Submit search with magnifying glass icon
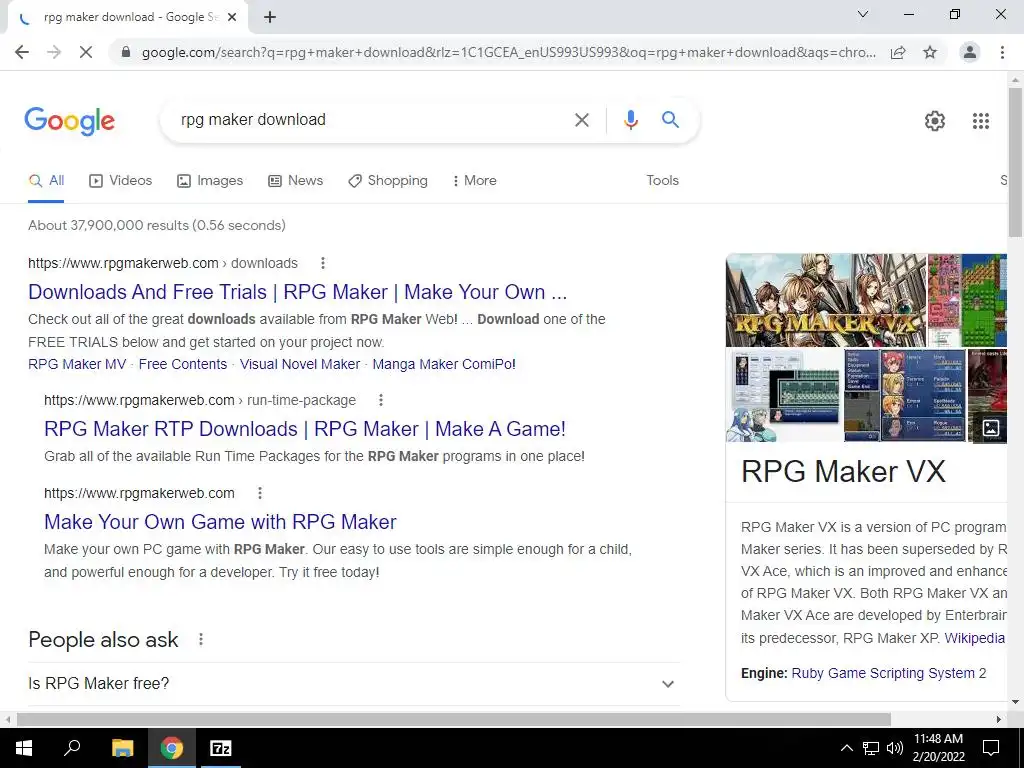This screenshot has width=1024, height=768. tap(670, 120)
